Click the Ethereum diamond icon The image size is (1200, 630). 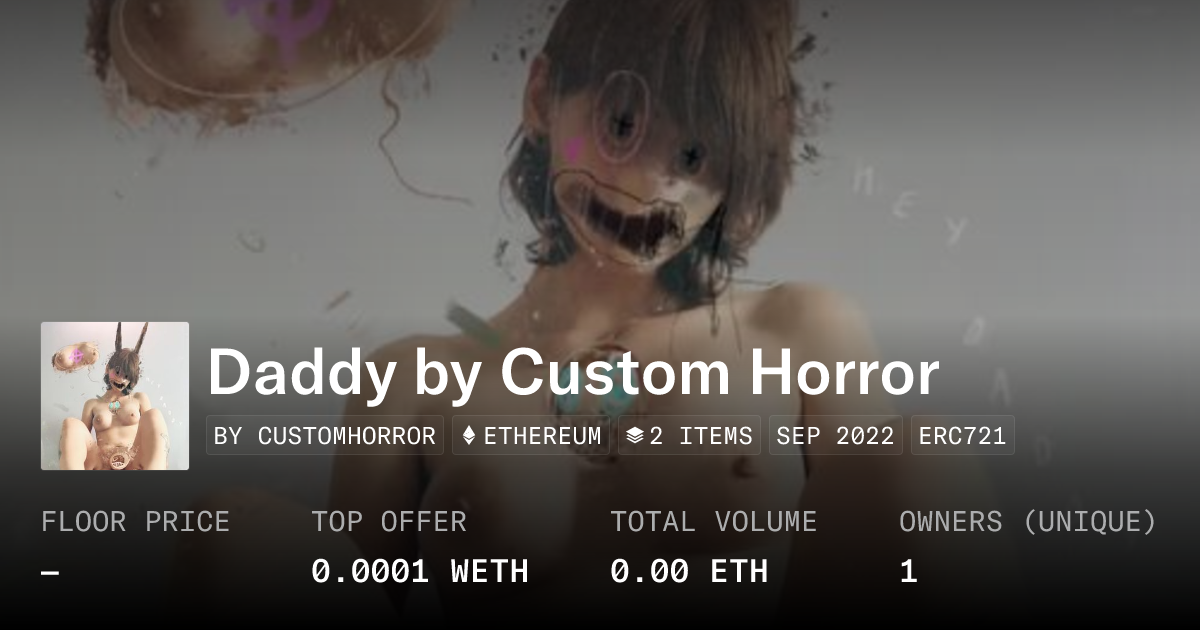[x=469, y=436]
